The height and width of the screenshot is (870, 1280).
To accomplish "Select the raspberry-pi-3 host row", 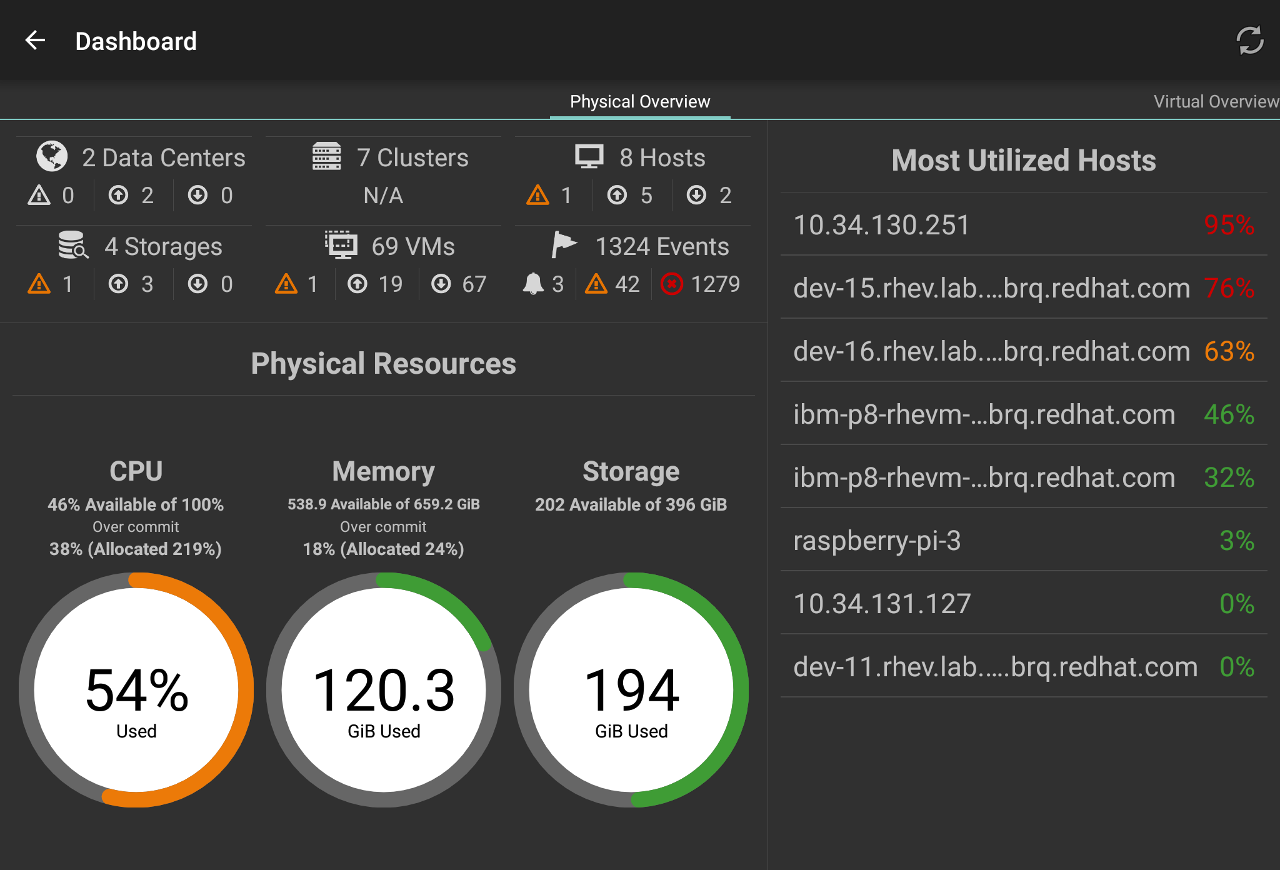I will click(1023, 540).
